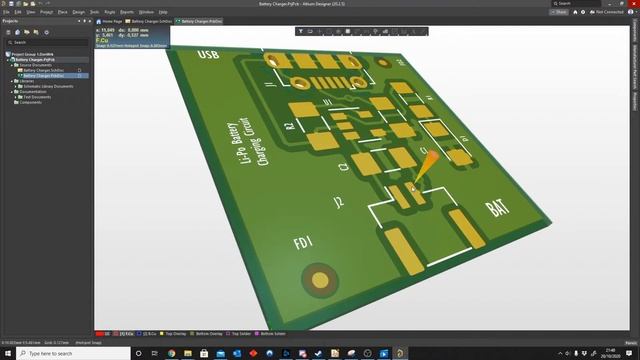The width and height of the screenshot is (640, 360).
Task: Select the Bottom Overlay layer tab
Action: coord(206,334)
